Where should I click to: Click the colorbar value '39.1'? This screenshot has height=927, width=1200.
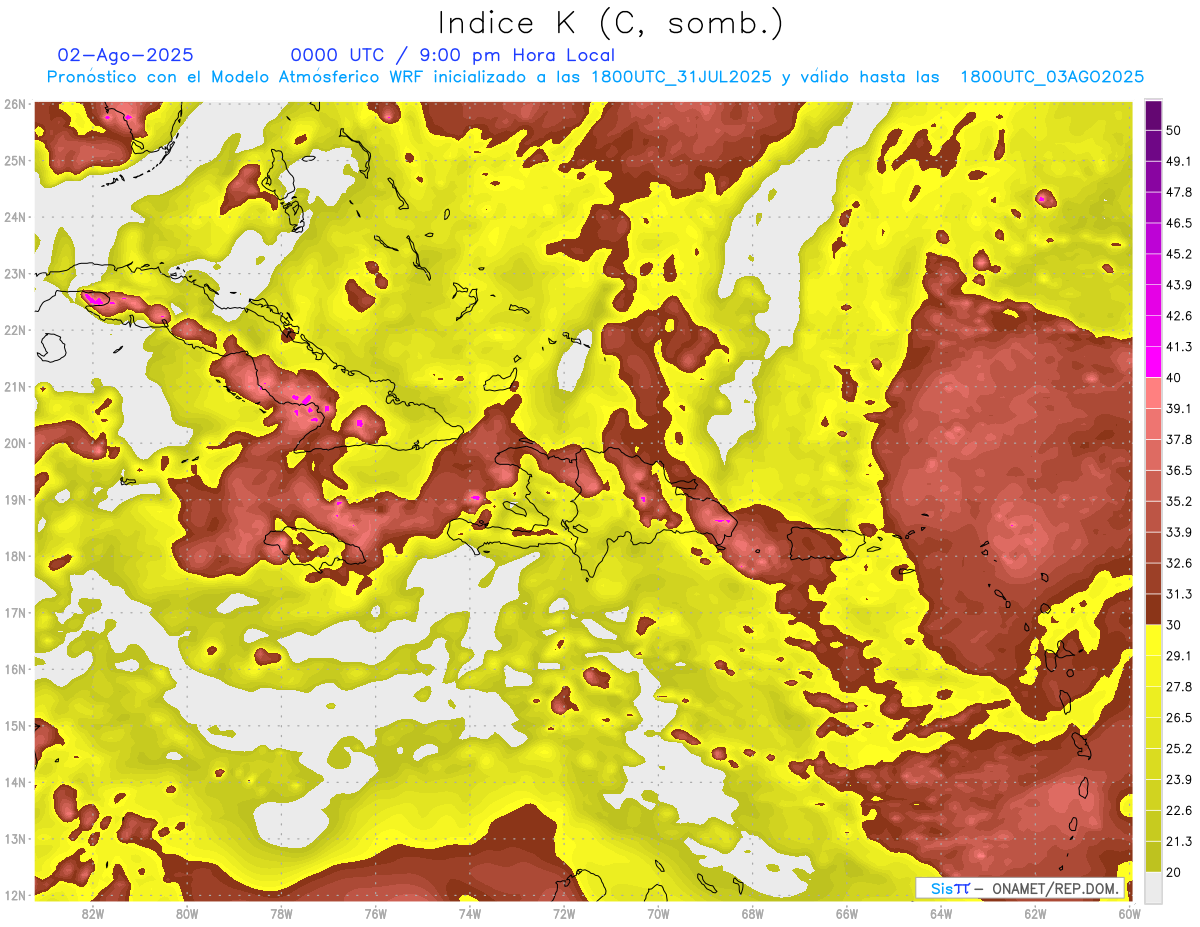(1179, 408)
